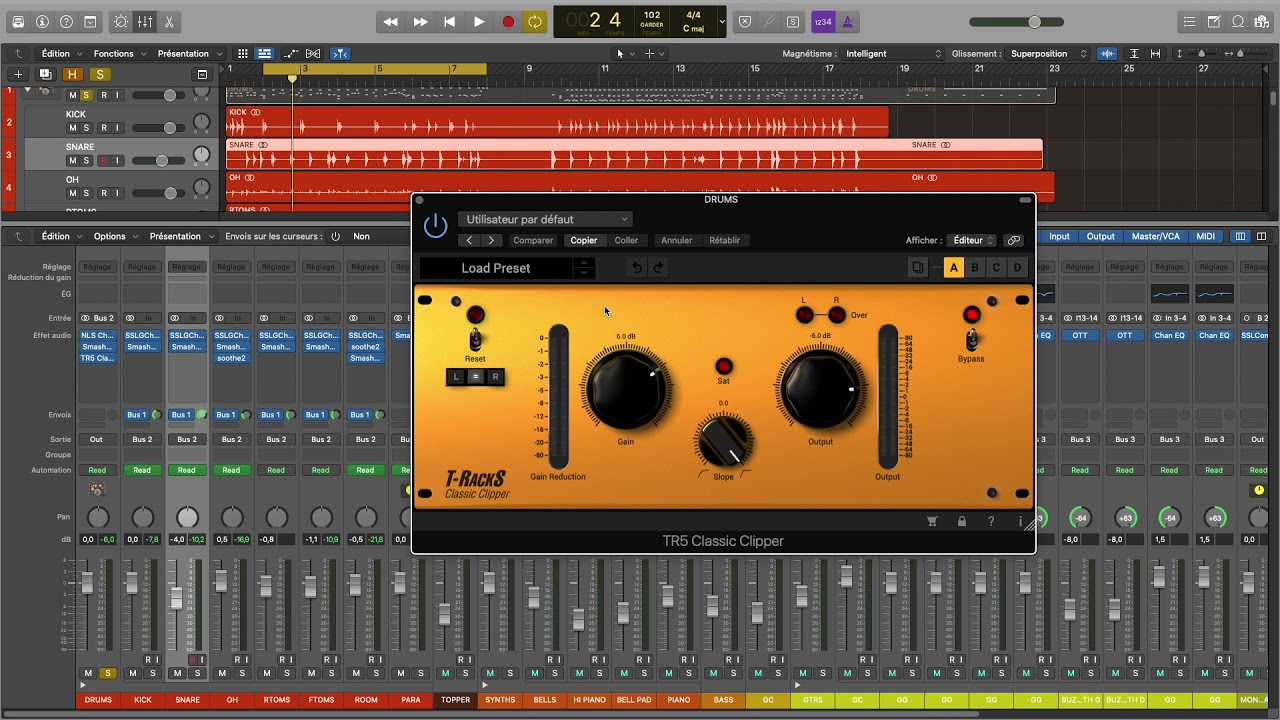The image size is (1280, 720).
Task: Click the Solo S button in the control bar
Action: (x=793, y=22)
